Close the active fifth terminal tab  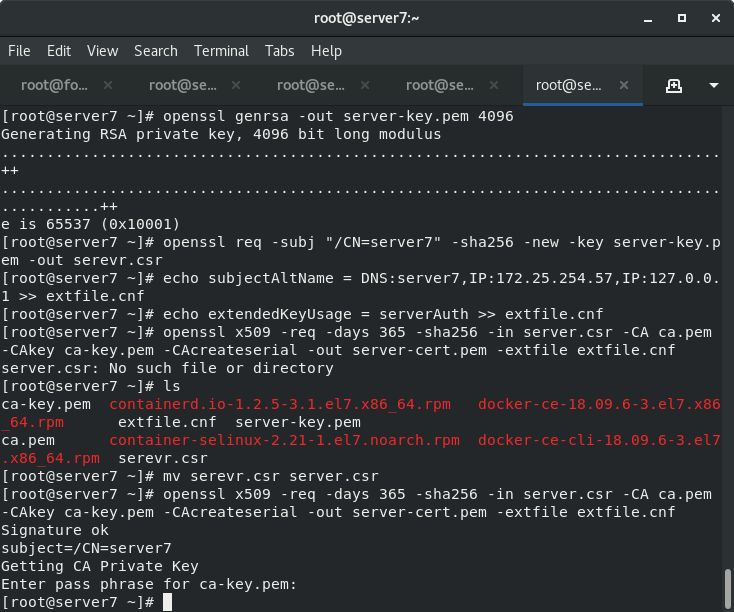click(x=624, y=85)
